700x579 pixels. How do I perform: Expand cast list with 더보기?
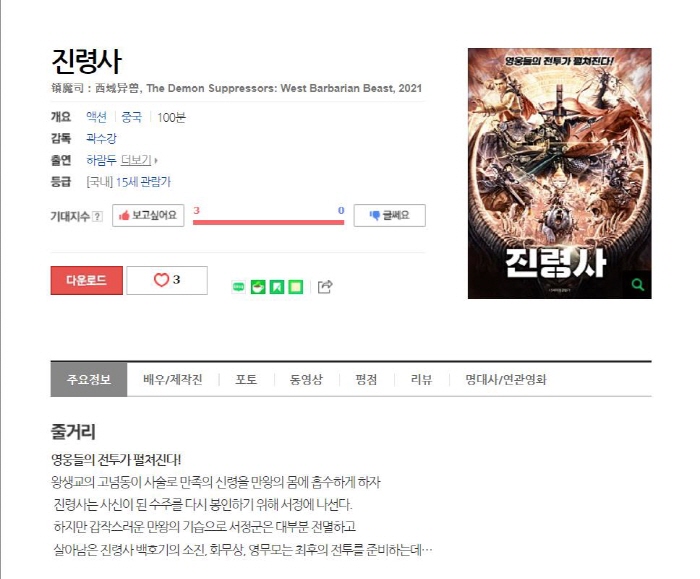pos(136,159)
